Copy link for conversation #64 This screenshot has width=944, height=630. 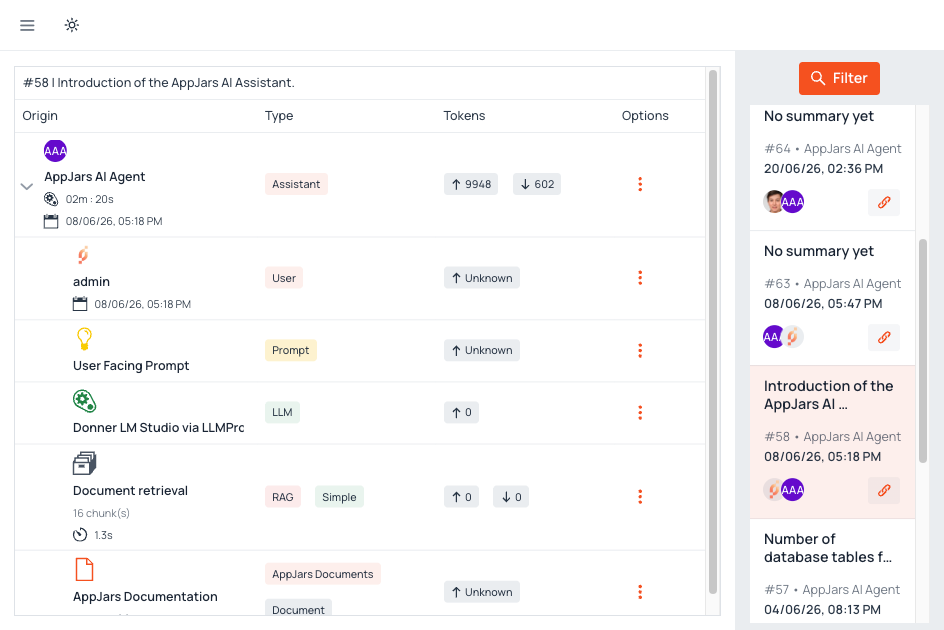coord(884,202)
